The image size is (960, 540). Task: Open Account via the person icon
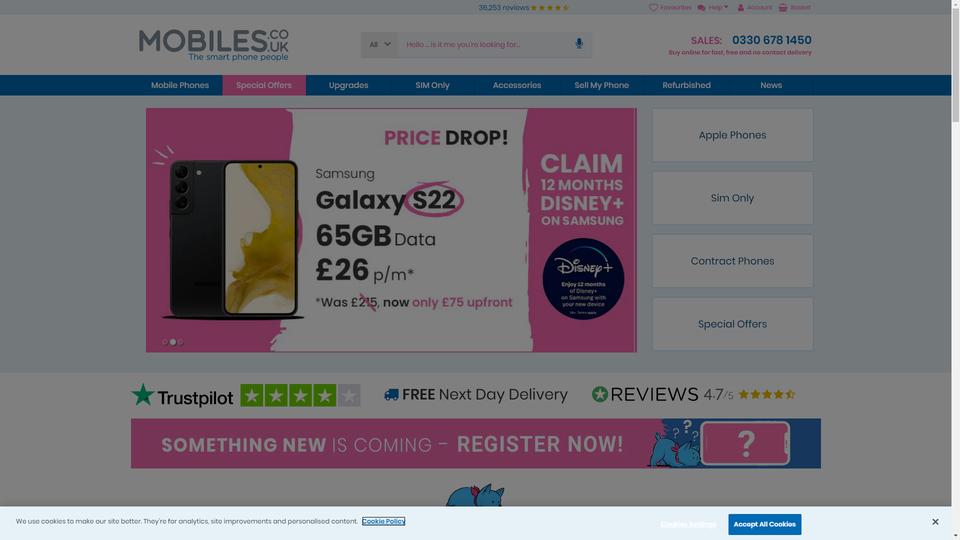tap(740, 7)
